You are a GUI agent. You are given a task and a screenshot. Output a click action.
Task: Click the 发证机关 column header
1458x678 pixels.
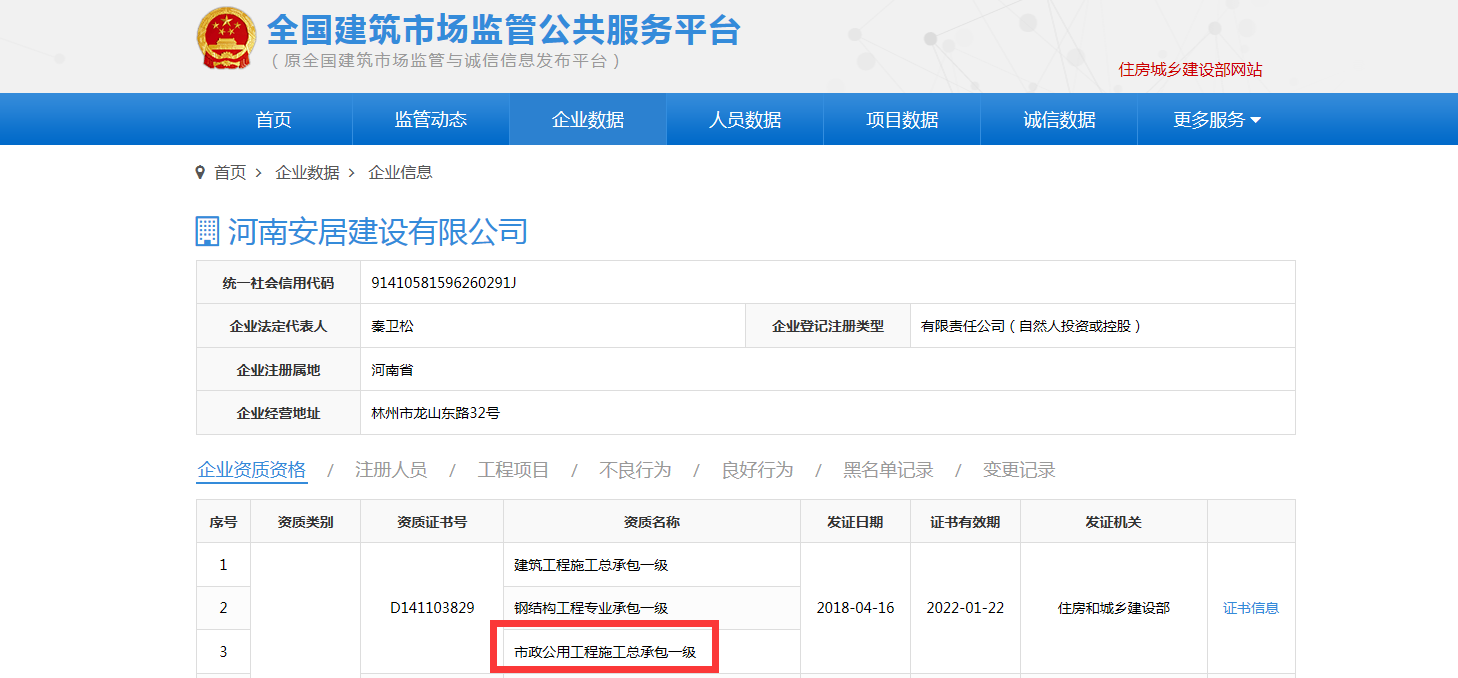(x=1114, y=522)
